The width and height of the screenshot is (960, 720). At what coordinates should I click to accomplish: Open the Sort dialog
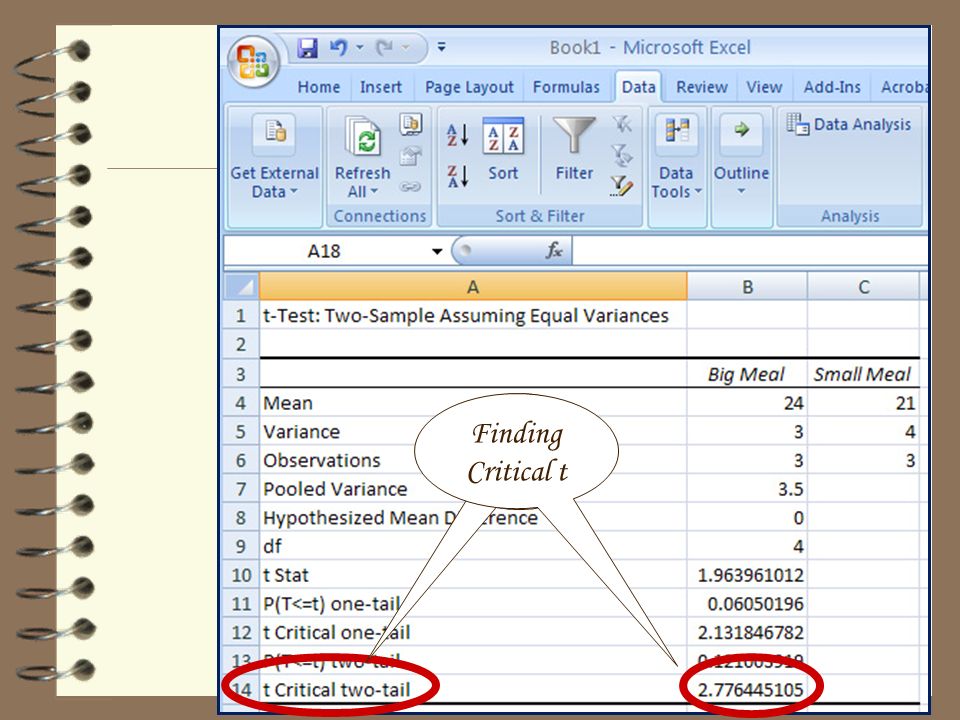(x=503, y=149)
